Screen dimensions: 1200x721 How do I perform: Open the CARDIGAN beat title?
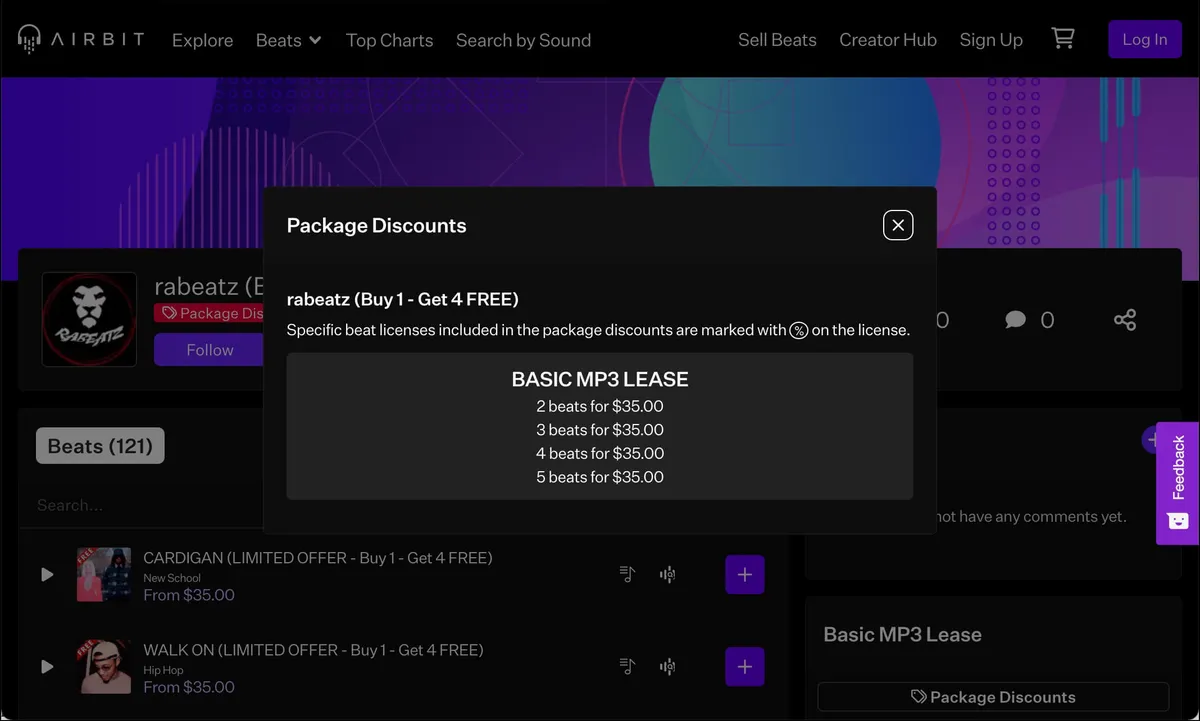tap(318, 557)
